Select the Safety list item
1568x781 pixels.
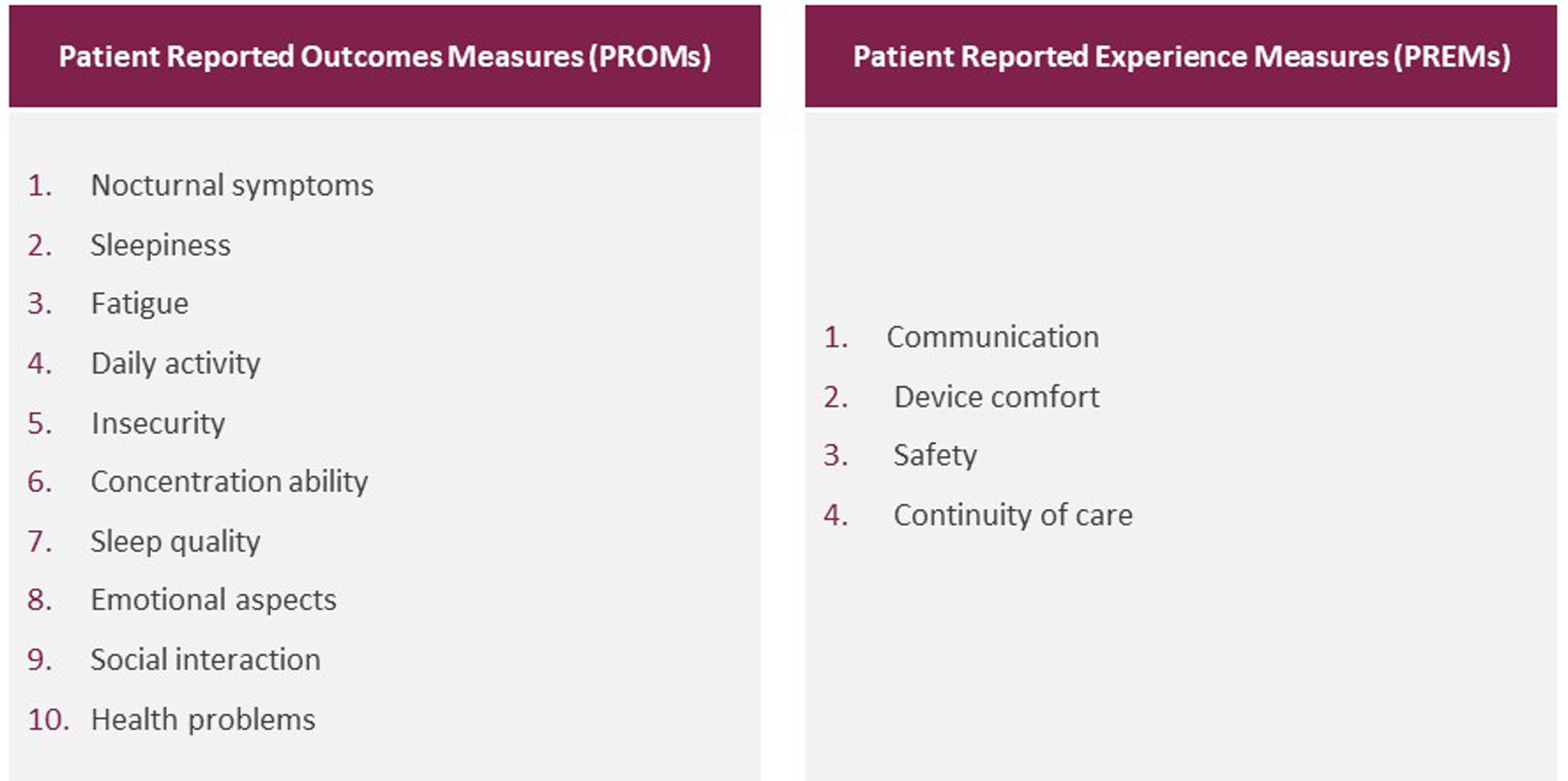935,456
